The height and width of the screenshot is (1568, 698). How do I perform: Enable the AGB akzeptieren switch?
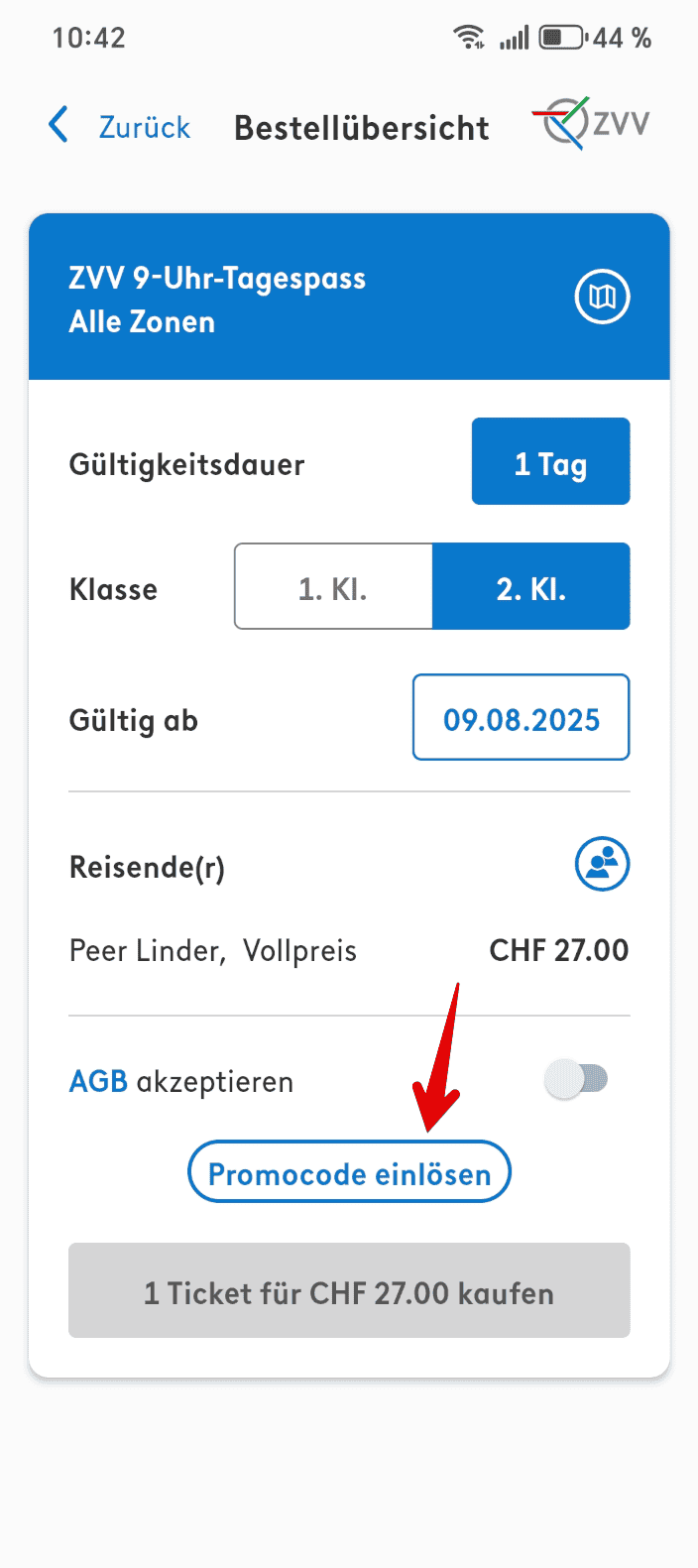(577, 1079)
